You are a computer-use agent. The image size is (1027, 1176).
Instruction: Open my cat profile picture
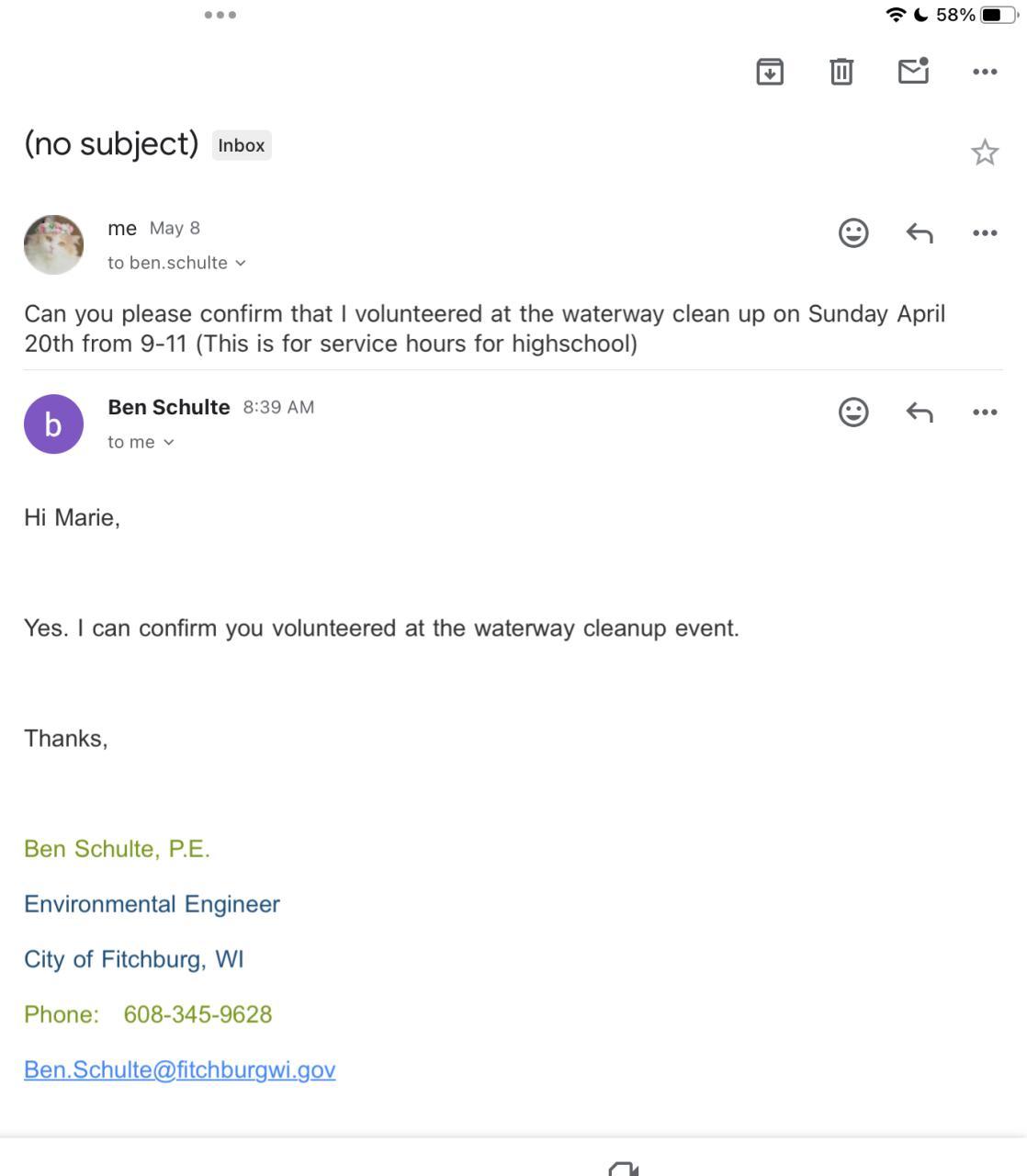click(x=53, y=244)
